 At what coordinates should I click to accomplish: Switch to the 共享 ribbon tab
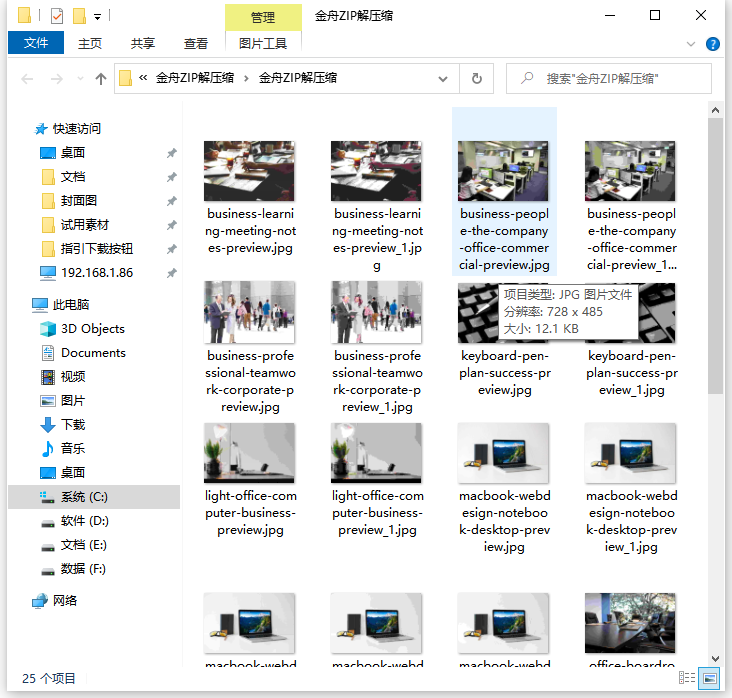(x=143, y=43)
